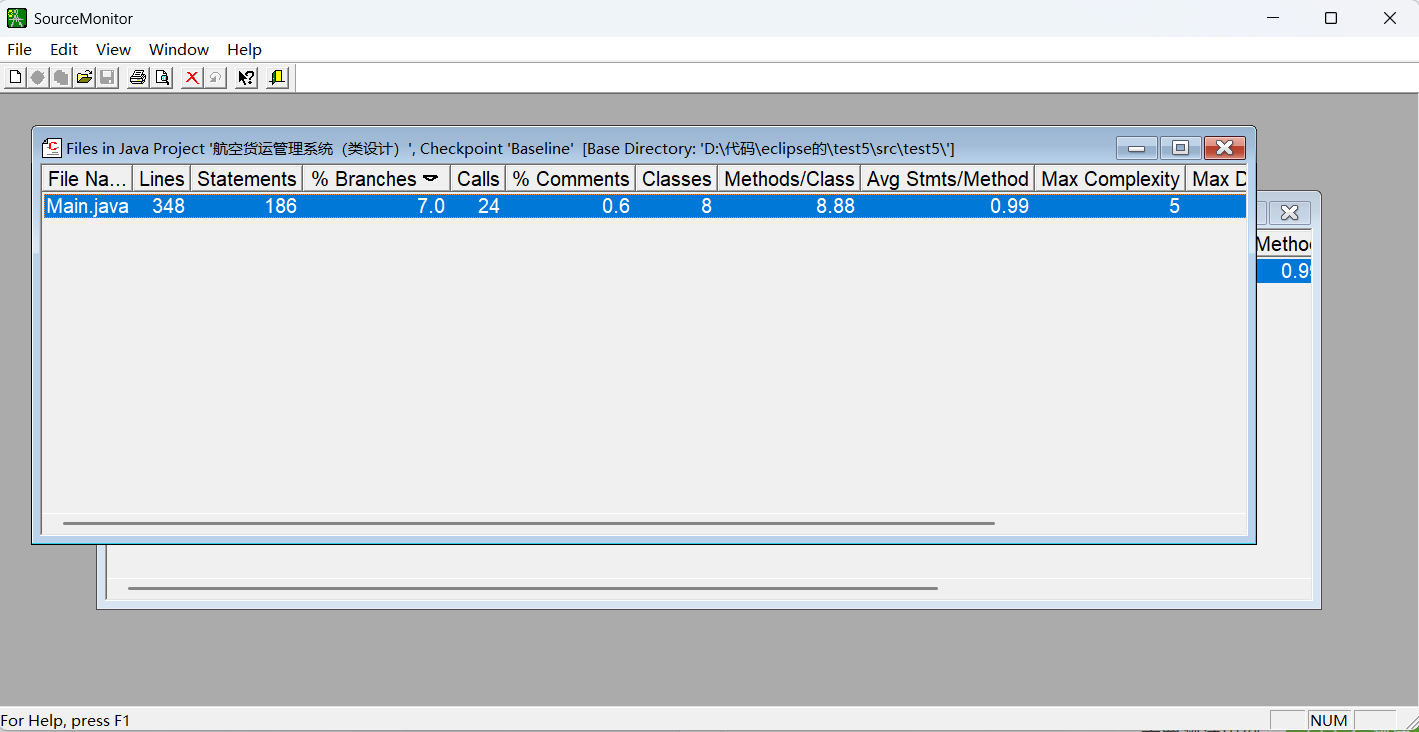This screenshot has width=1419, height=732.
Task: Create a new project with toolbar icon
Action: point(15,78)
